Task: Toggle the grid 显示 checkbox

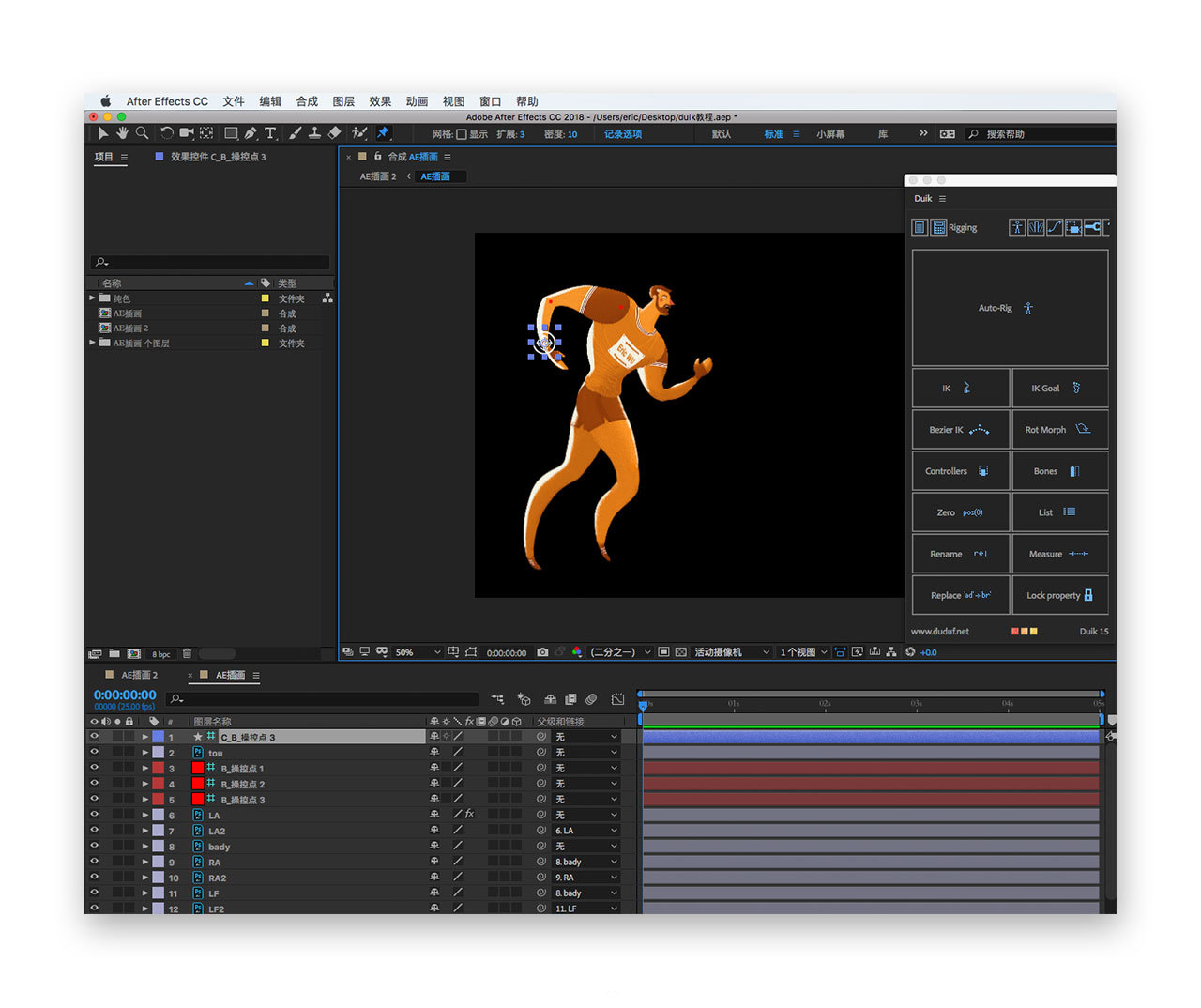Action: (x=462, y=134)
